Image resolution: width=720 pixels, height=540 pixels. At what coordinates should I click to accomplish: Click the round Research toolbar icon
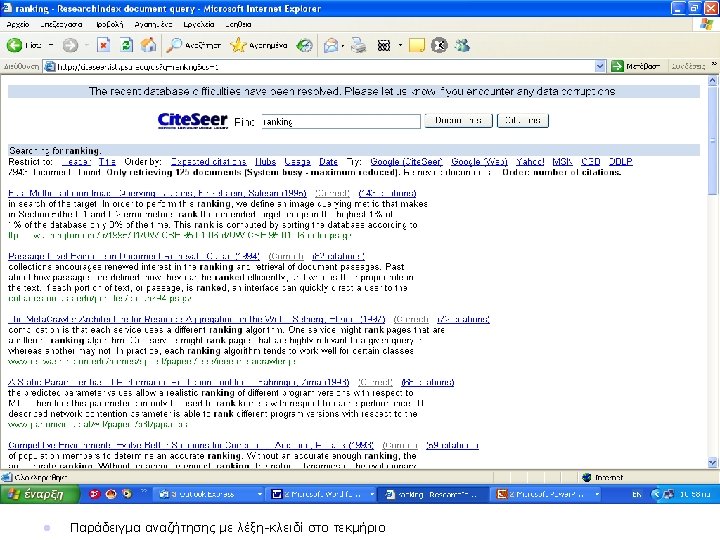click(x=439, y=45)
